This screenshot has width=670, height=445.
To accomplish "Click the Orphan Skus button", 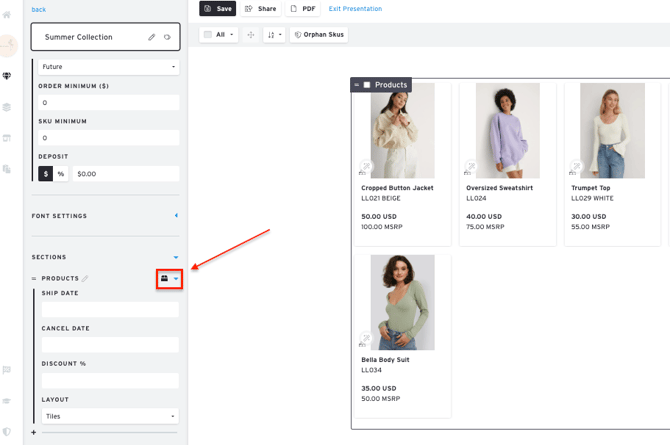I will tap(319, 35).
